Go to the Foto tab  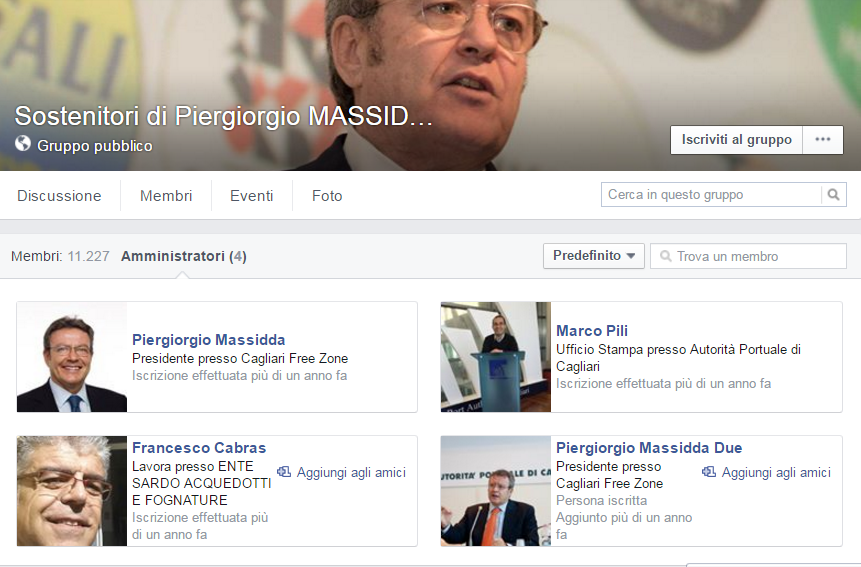(327, 196)
